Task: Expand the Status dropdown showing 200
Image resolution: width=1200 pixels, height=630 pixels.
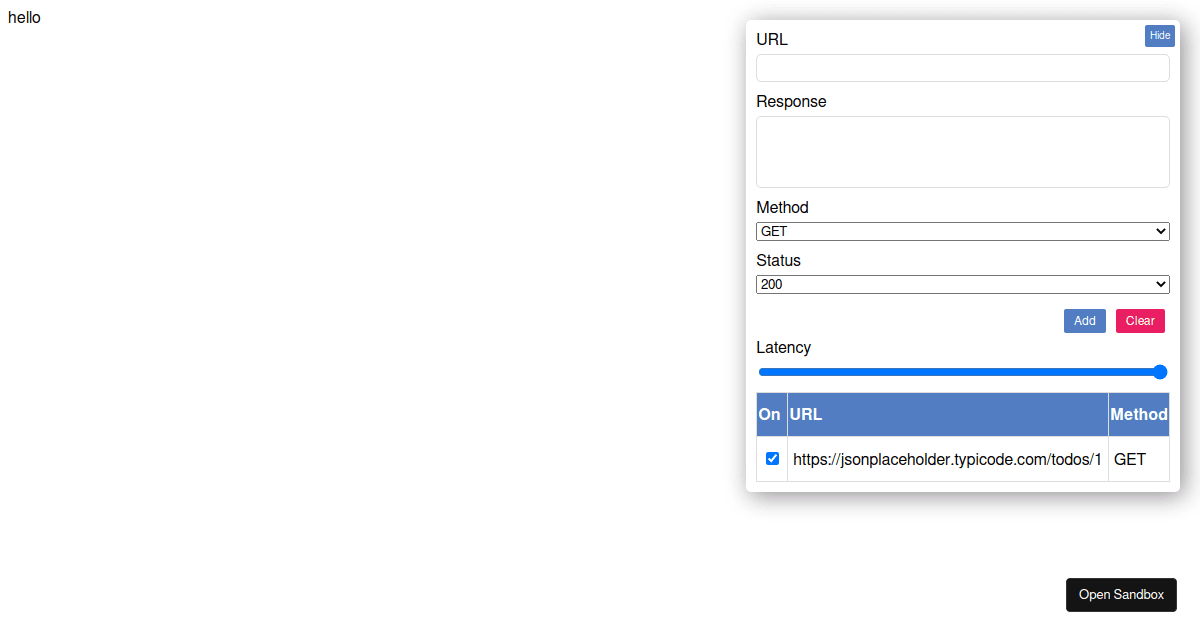Action: click(x=962, y=284)
